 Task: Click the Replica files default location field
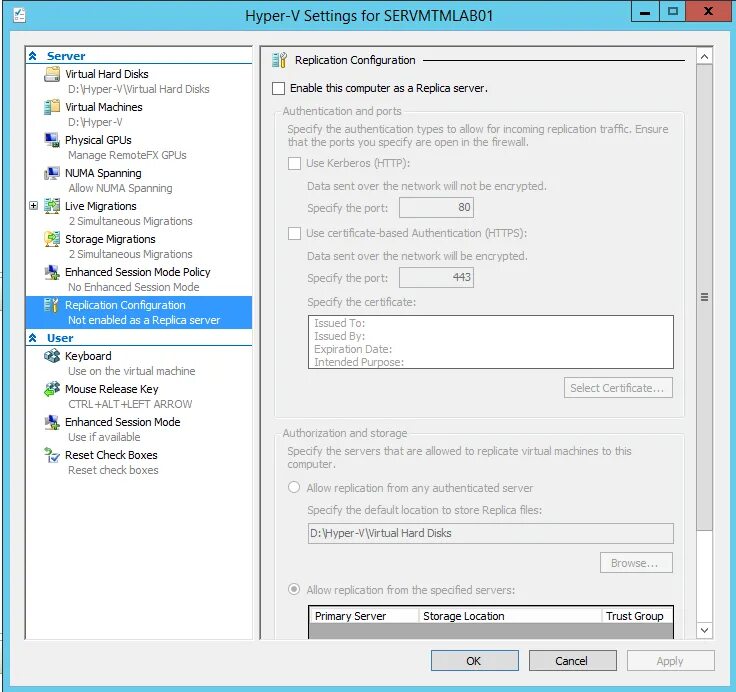tap(491, 533)
